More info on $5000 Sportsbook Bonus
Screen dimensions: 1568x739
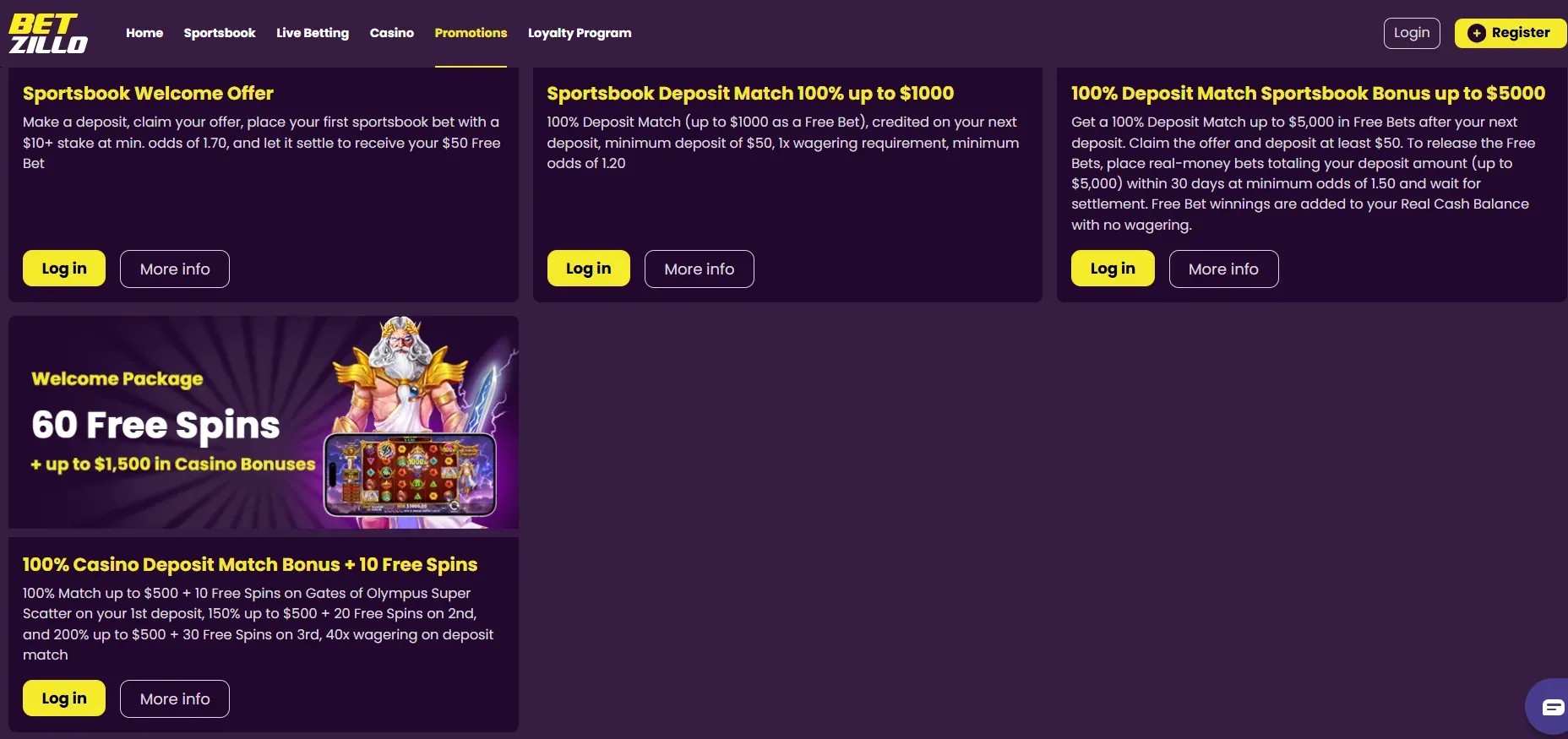(1223, 269)
